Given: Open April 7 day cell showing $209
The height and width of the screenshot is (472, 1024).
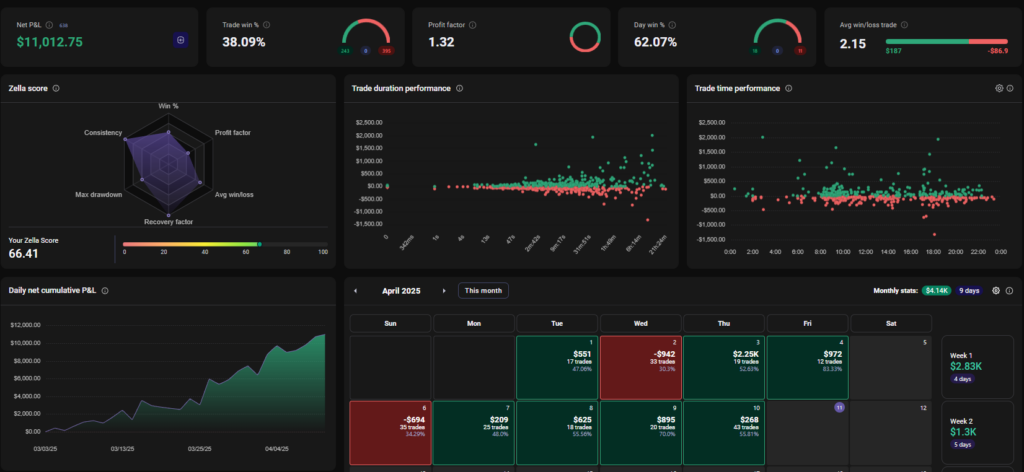Looking at the screenshot, I should [x=473, y=433].
